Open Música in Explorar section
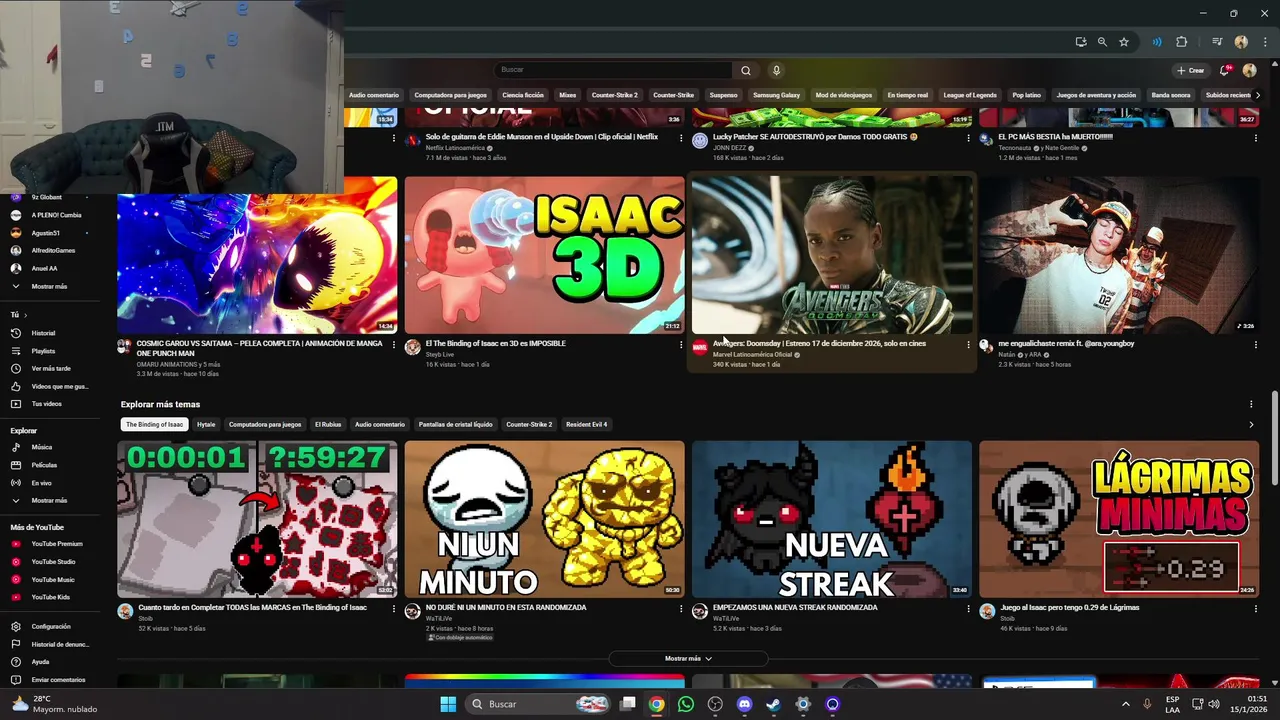 [x=41, y=447]
